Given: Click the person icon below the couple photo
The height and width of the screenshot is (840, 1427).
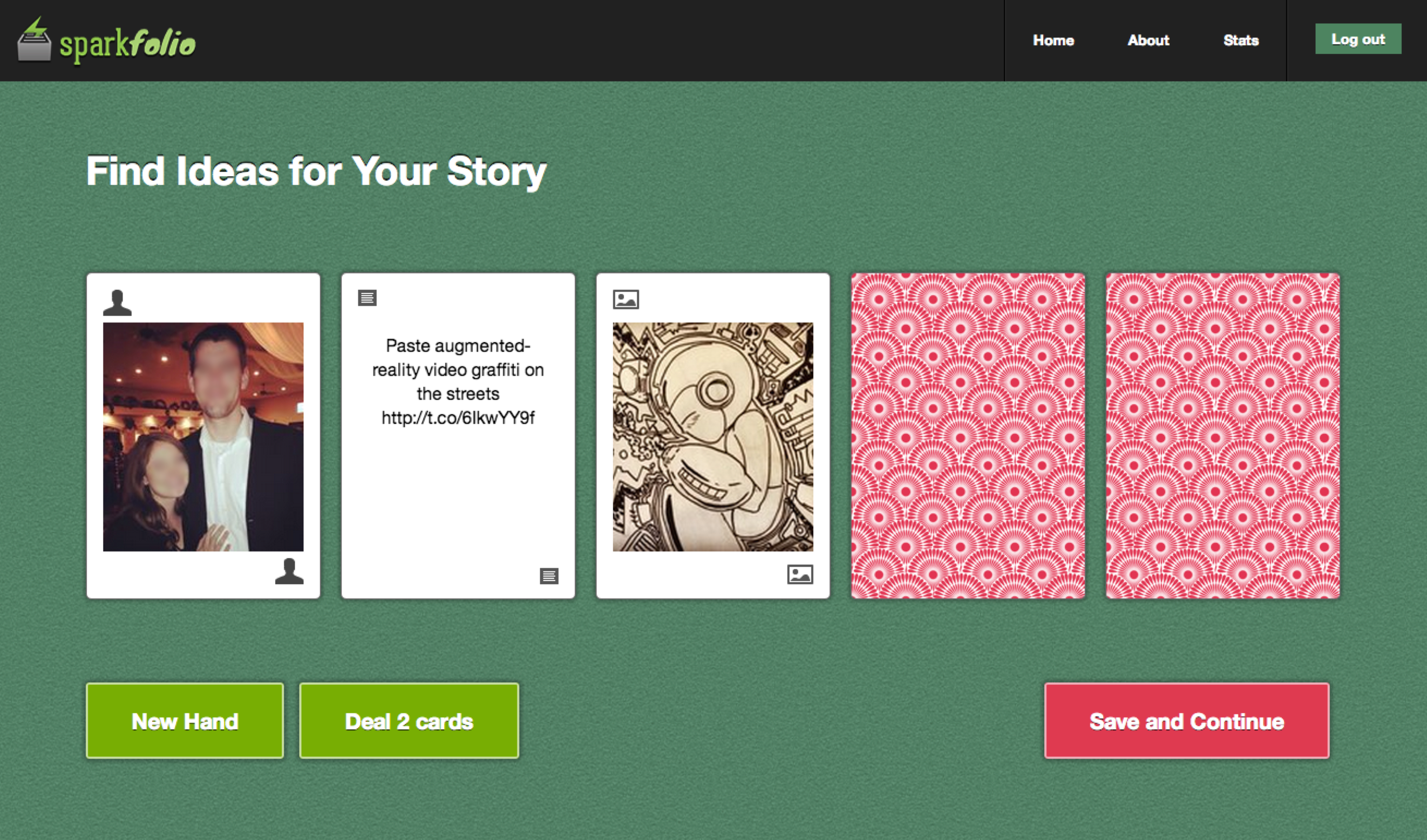Looking at the screenshot, I should [289, 571].
